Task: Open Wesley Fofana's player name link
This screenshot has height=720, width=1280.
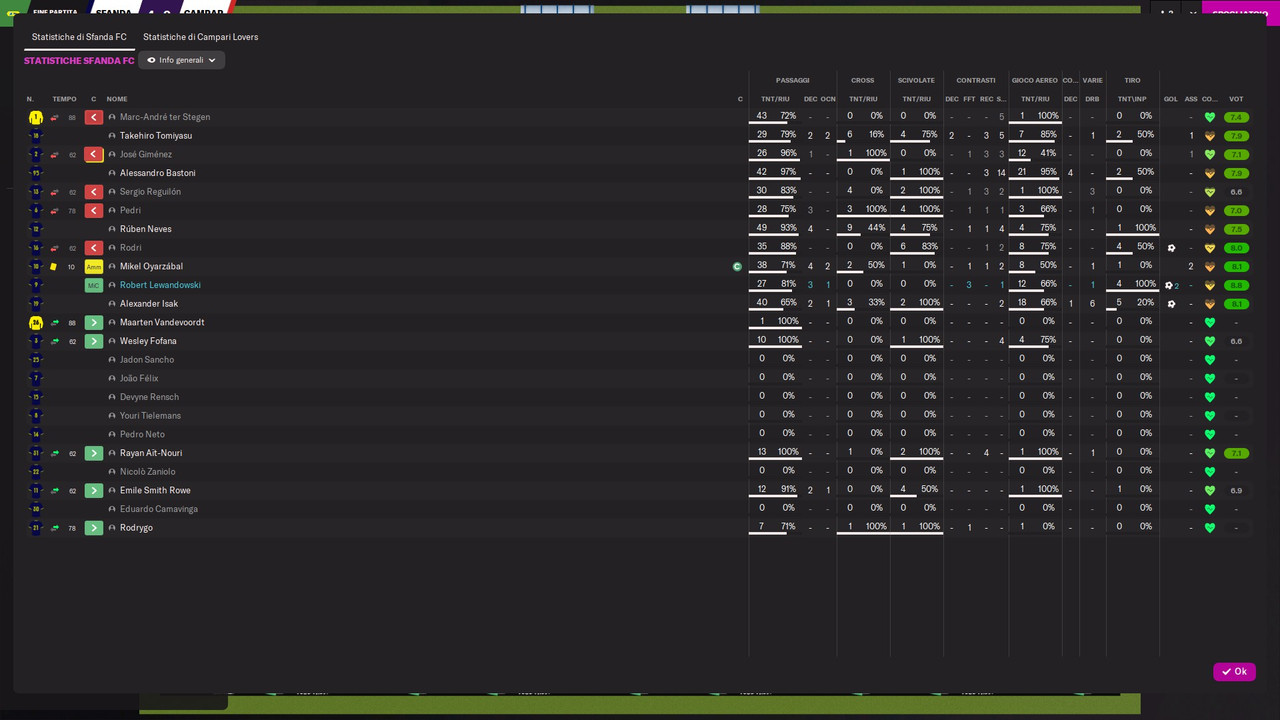Action: 148,341
